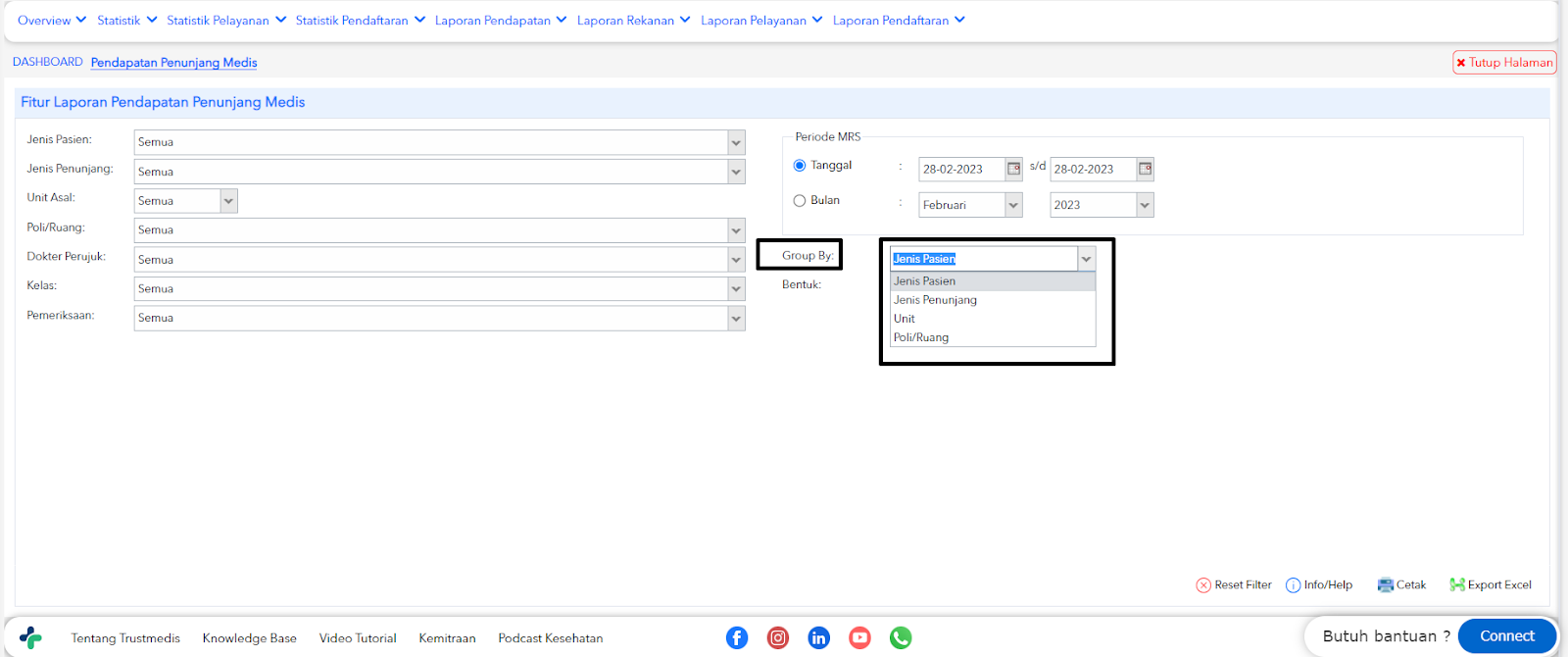Screen dimensions: 1568x657
Task: Click the Group By text field
Action: (x=984, y=259)
